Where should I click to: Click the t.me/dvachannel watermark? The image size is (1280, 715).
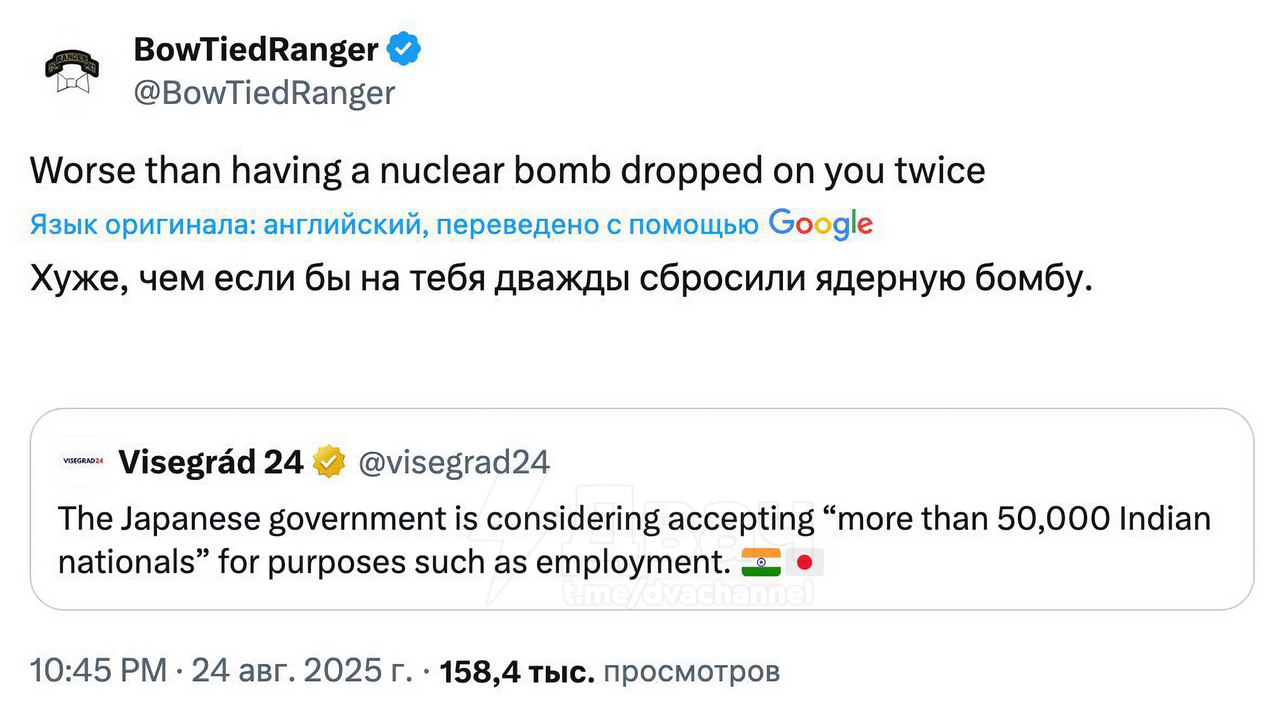click(686, 593)
